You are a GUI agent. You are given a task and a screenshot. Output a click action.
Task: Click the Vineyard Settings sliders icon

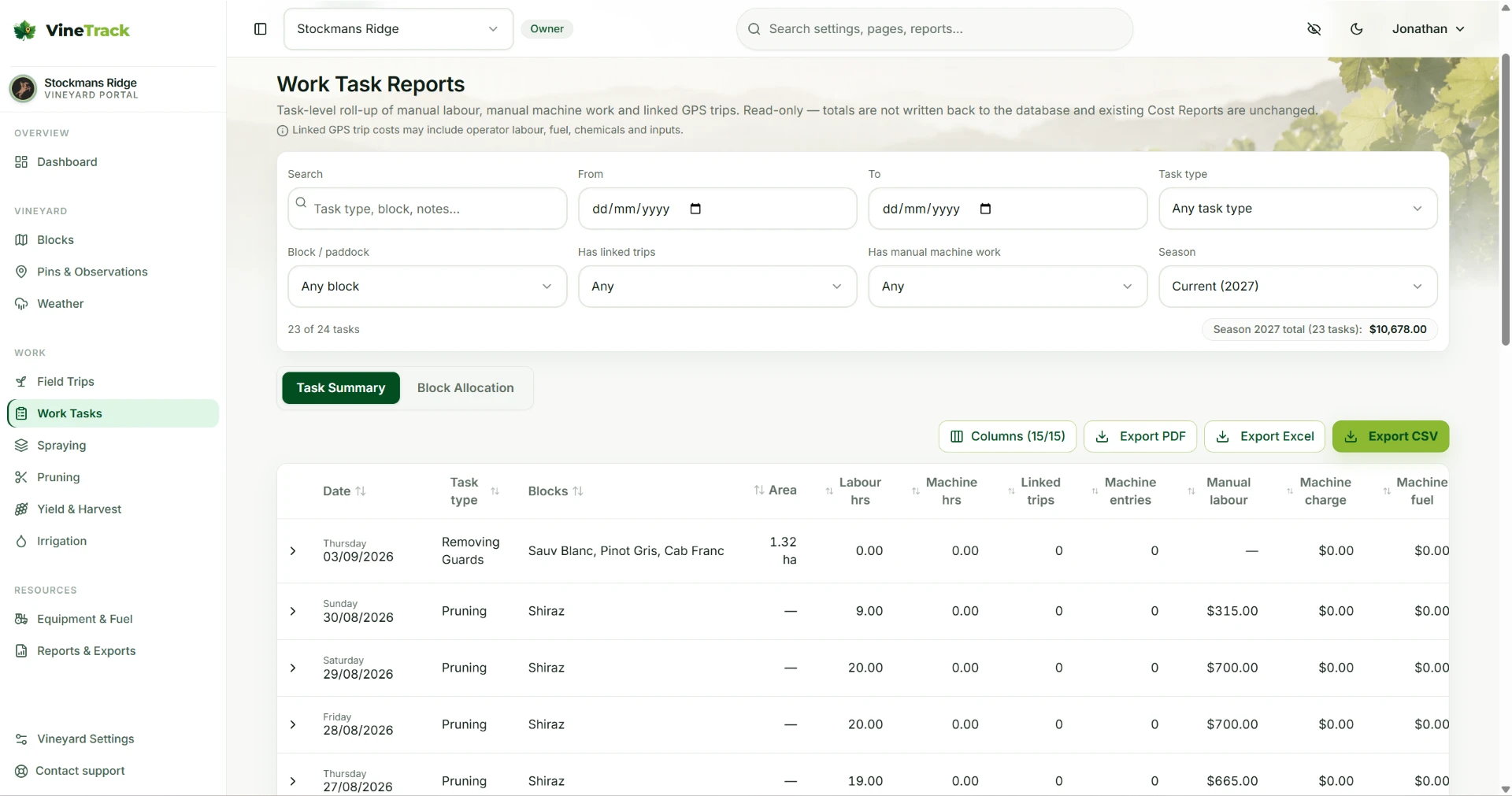[x=21, y=739]
